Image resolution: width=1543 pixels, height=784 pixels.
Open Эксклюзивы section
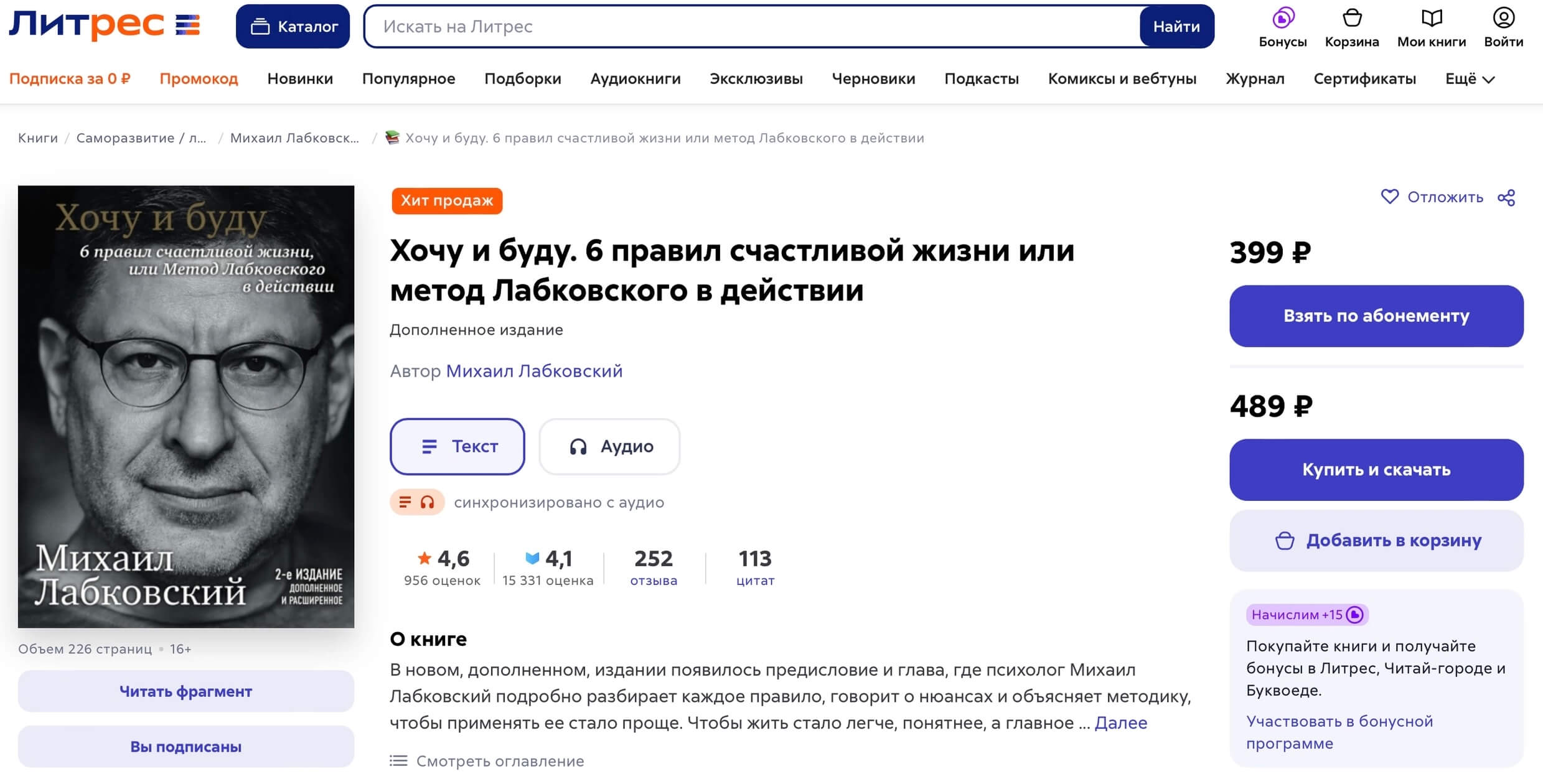(x=756, y=79)
